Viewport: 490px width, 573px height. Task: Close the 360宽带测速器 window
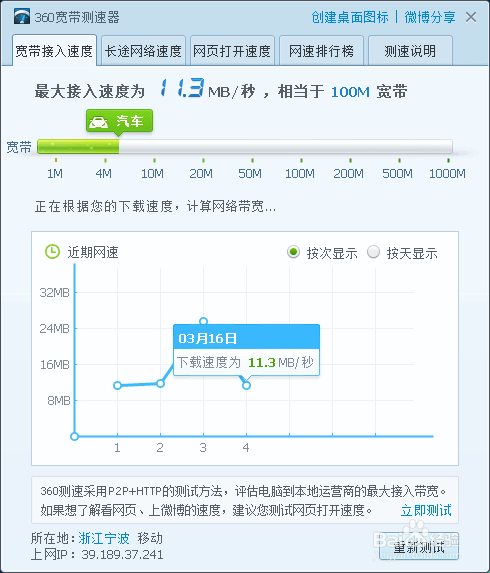tap(471, 17)
